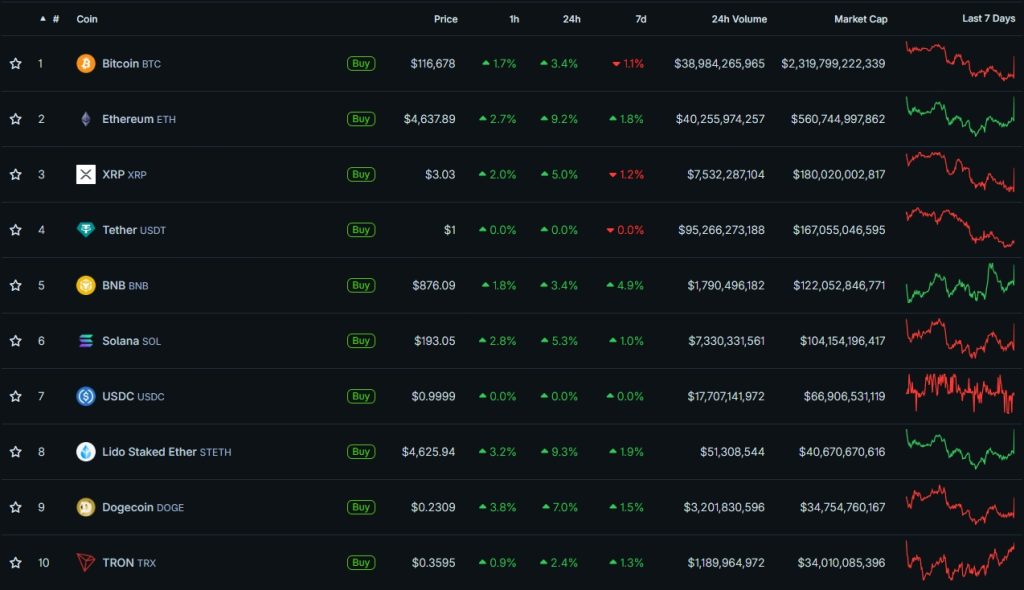The image size is (1024, 590).
Task: Click the Tether USDT coin logo
Action: pyautogui.click(x=88, y=229)
